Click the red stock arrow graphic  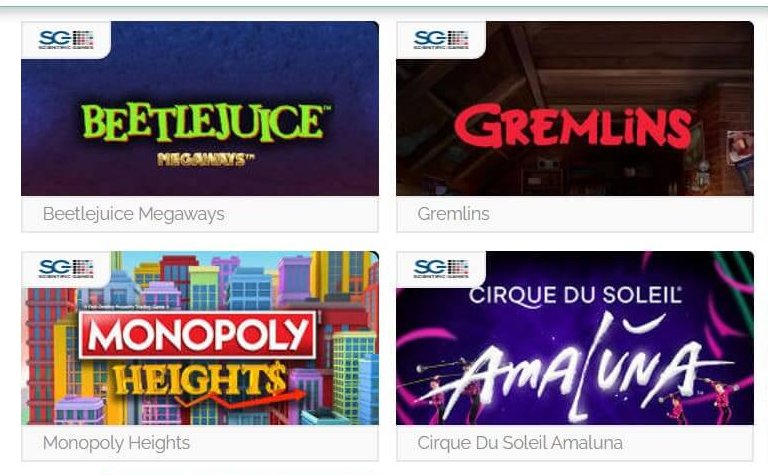point(241,399)
